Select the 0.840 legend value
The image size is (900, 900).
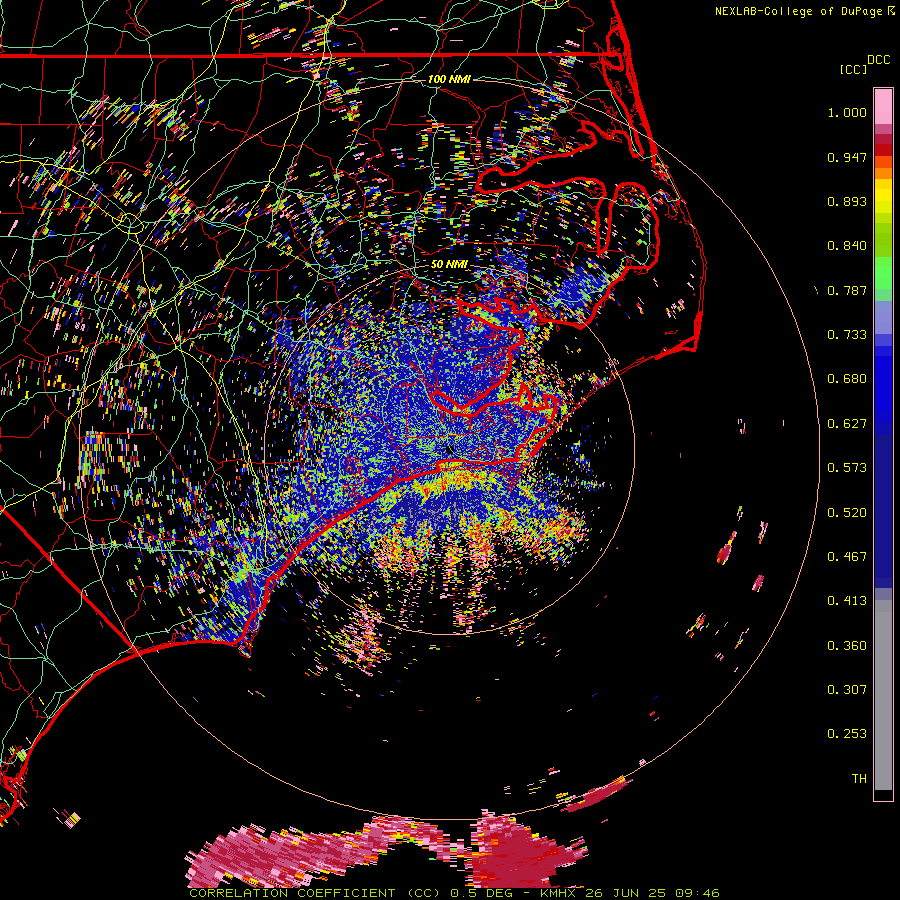coord(847,246)
